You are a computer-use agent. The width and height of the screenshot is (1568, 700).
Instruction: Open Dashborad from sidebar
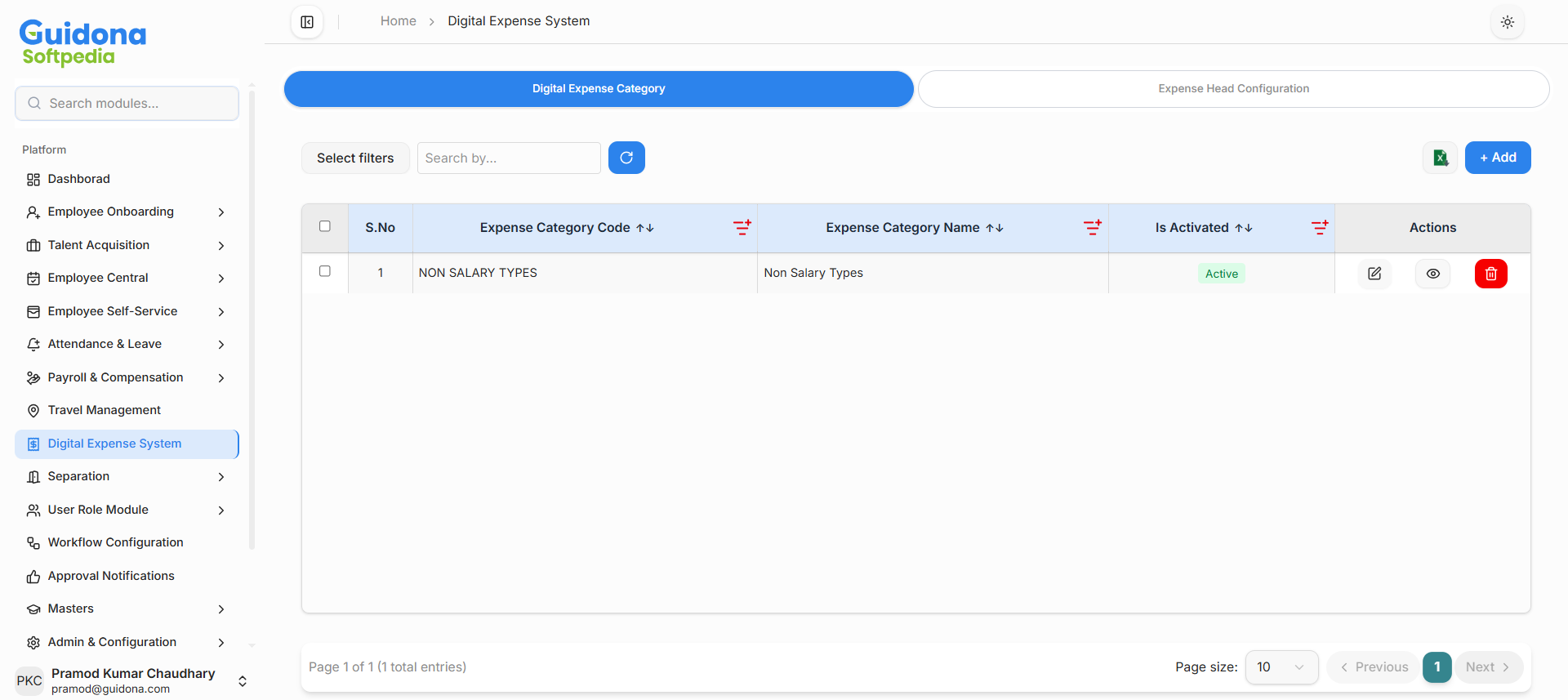click(x=127, y=180)
